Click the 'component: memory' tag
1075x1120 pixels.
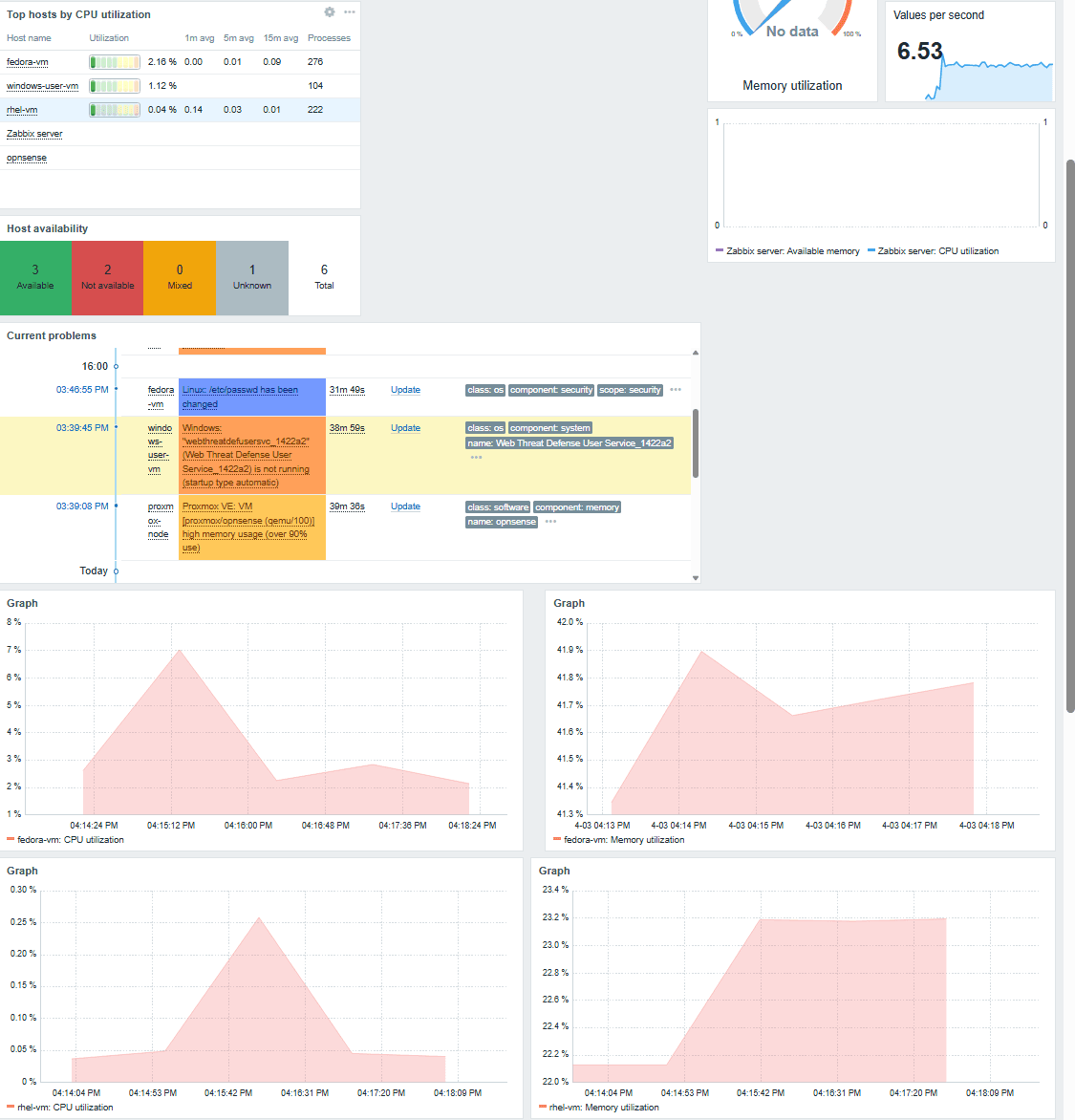pos(577,507)
